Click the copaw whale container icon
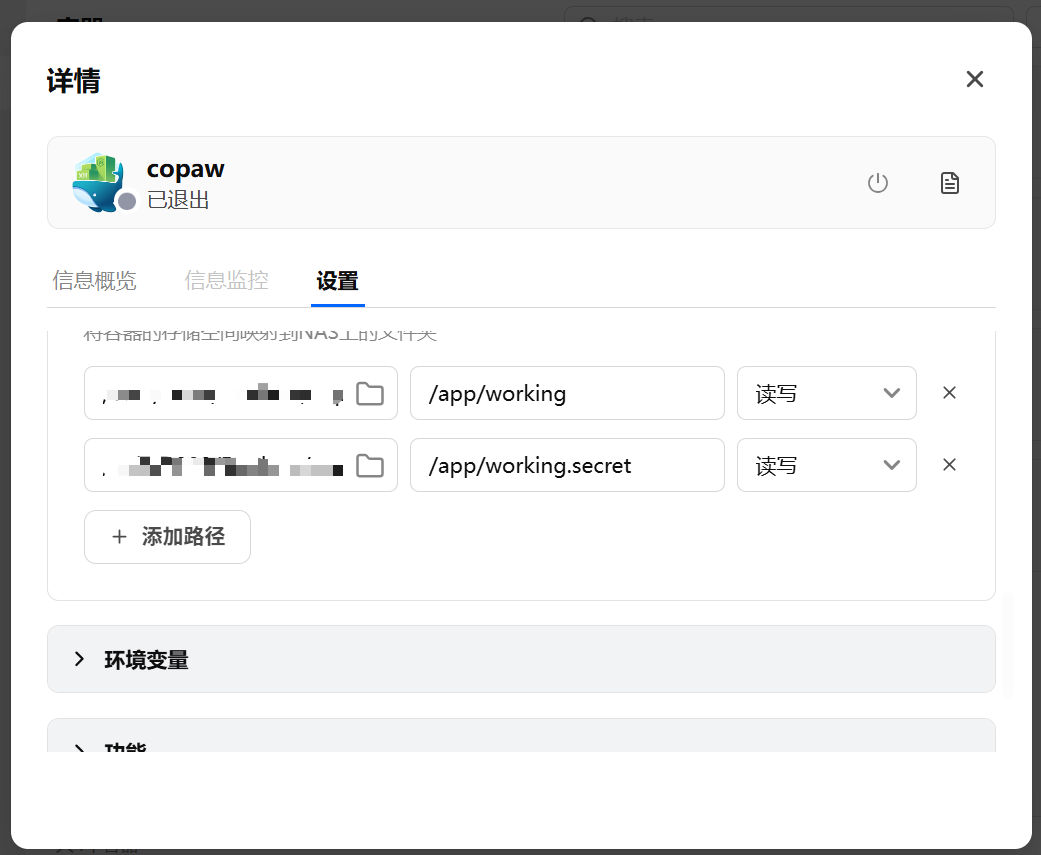This screenshot has width=1041, height=855. tap(98, 183)
